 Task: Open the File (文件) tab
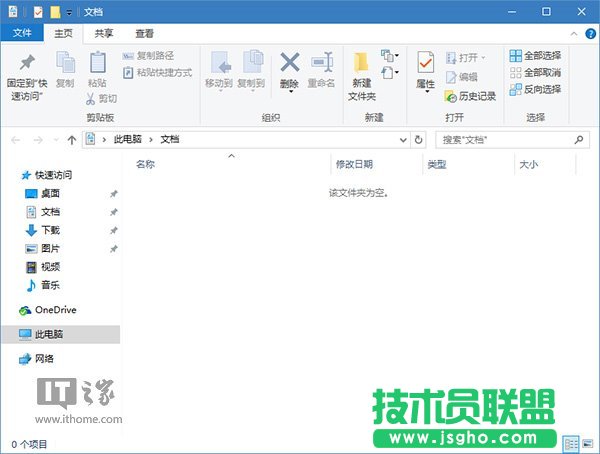[22, 33]
